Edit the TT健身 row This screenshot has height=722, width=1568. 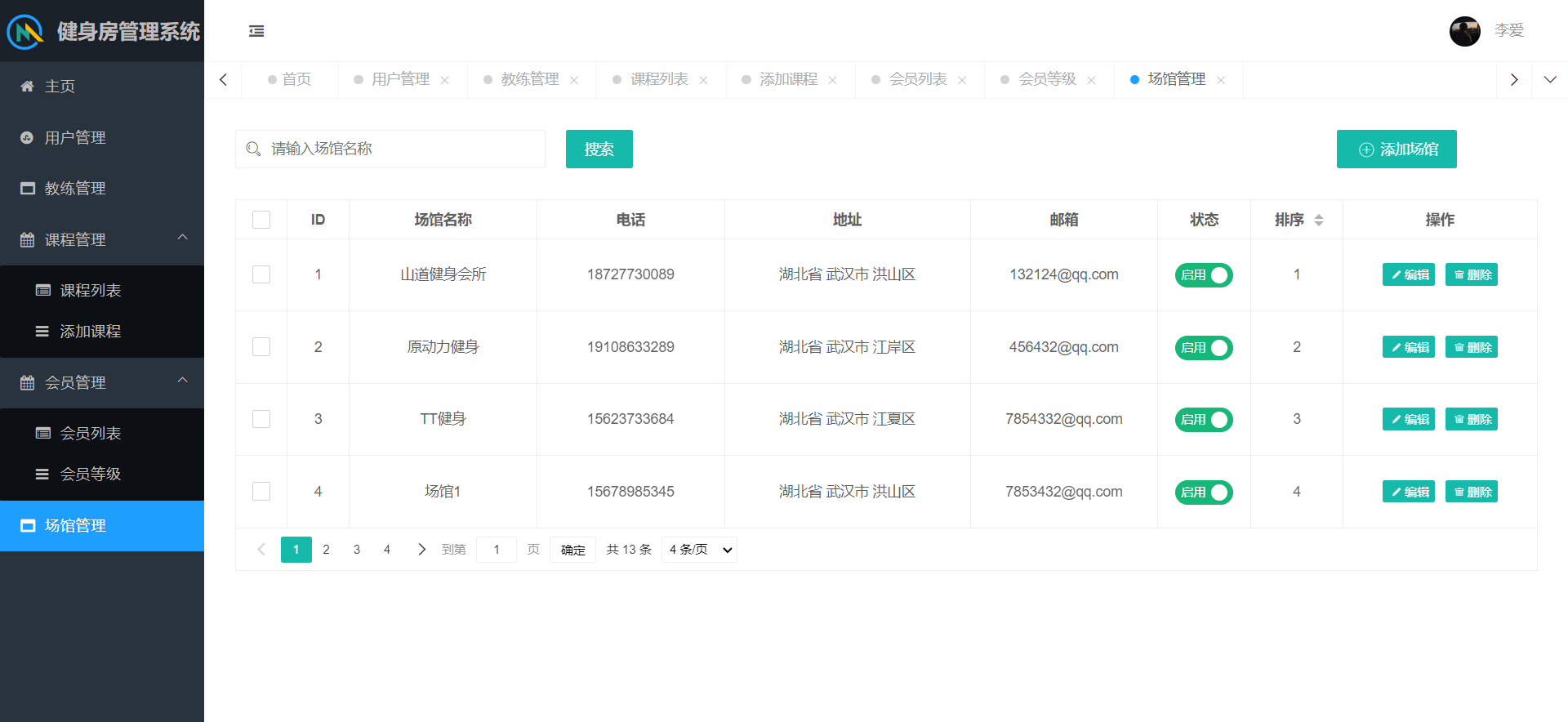1409,419
